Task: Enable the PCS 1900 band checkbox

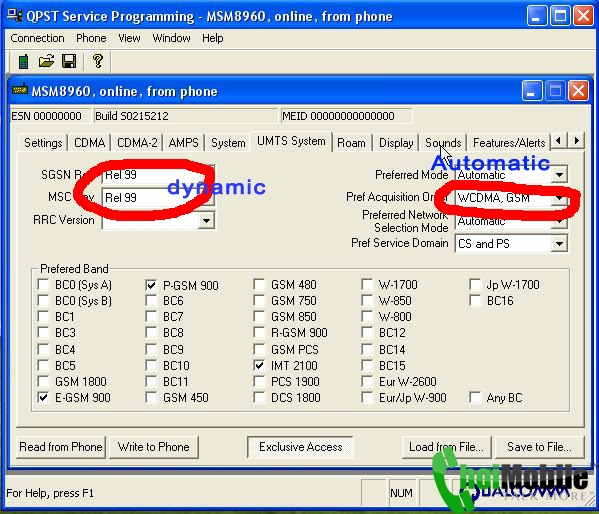Action: tap(259, 381)
